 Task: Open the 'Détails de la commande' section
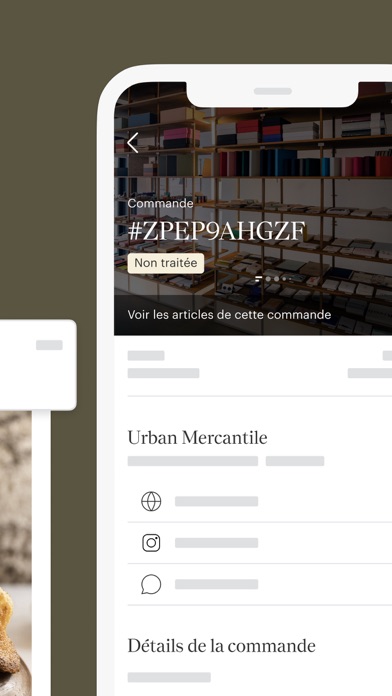click(x=222, y=645)
